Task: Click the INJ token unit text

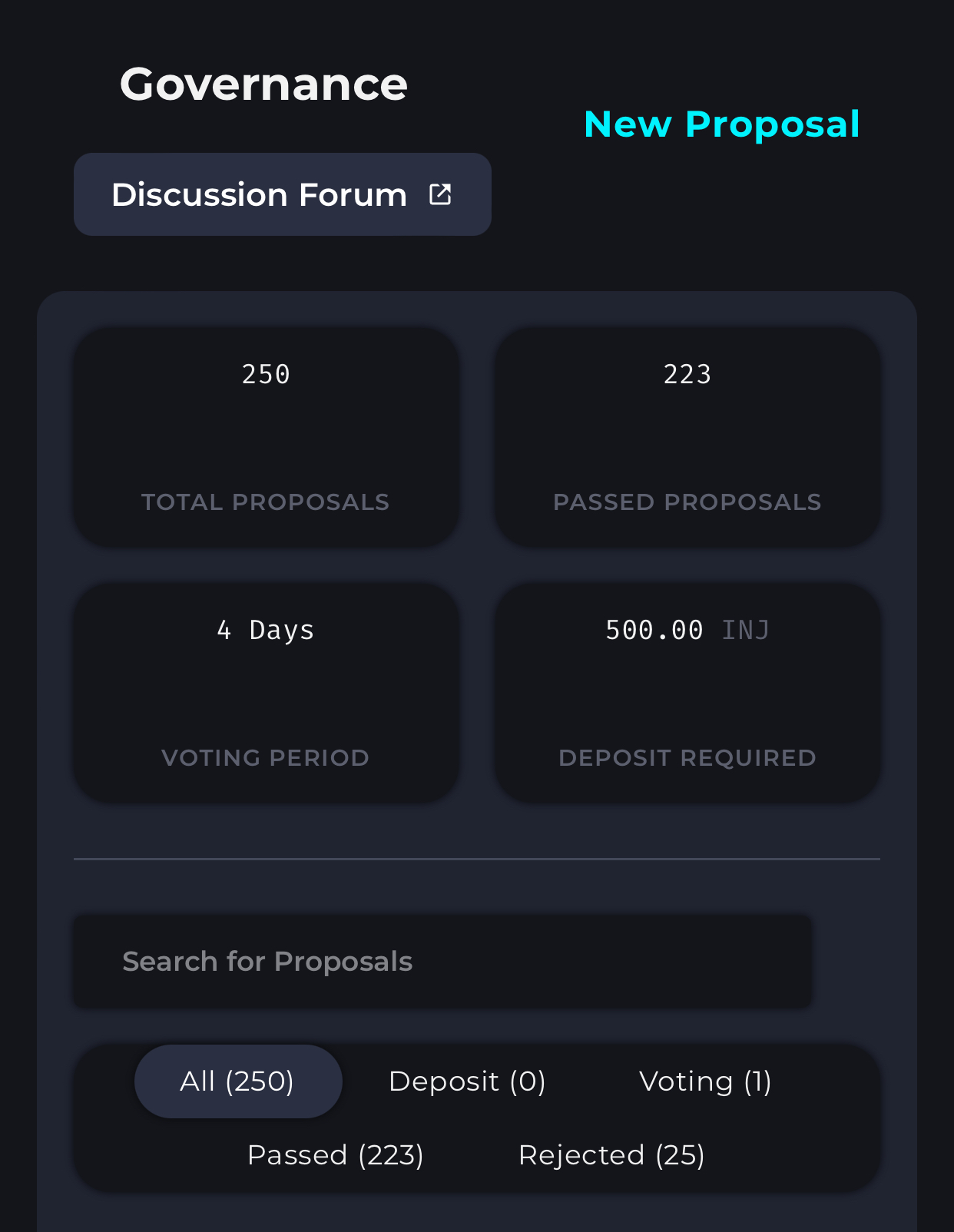Action: [x=746, y=631]
